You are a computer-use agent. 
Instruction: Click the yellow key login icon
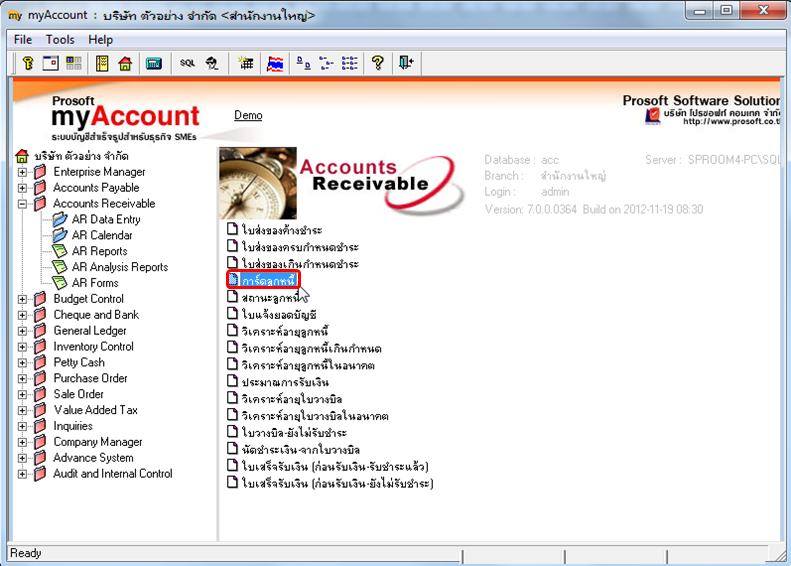point(28,64)
